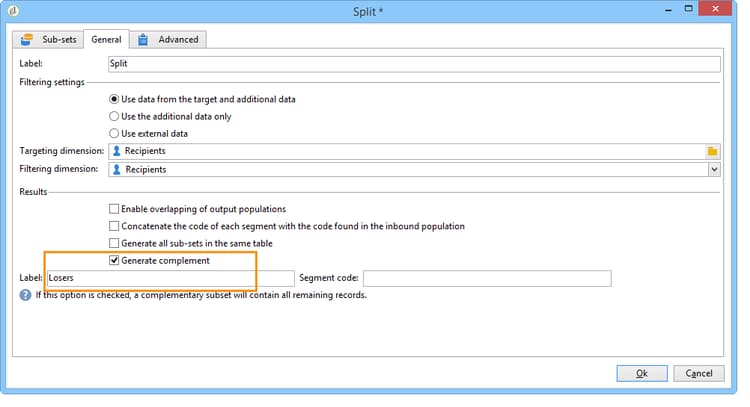This screenshot has width=750, height=407.
Task: Click the Segment code input field
Action: coord(487,278)
